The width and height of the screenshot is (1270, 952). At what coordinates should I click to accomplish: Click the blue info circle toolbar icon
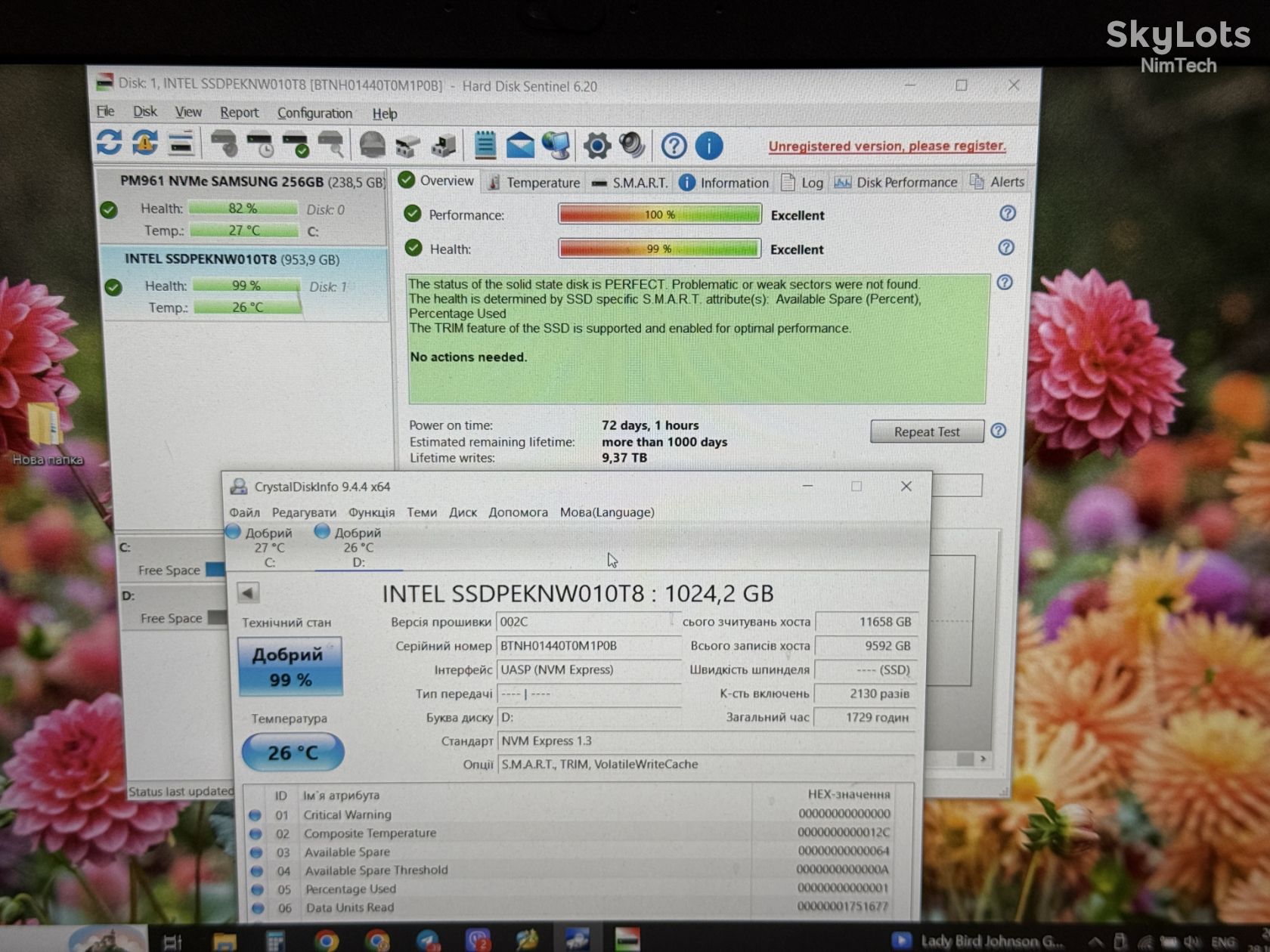(709, 146)
